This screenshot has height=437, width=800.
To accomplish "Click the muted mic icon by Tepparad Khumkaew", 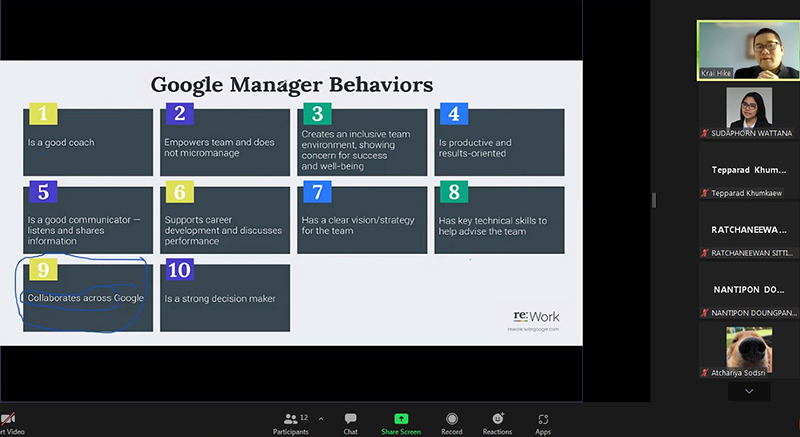I will coord(705,193).
